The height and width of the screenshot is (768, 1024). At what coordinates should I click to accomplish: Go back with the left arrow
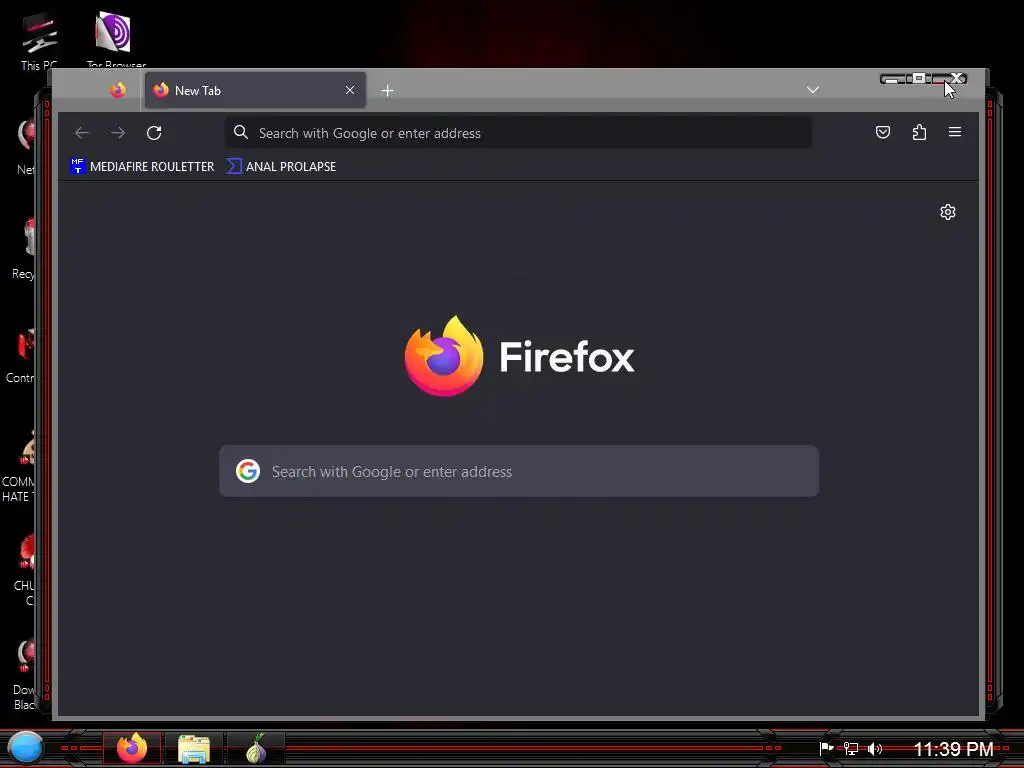(82, 133)
